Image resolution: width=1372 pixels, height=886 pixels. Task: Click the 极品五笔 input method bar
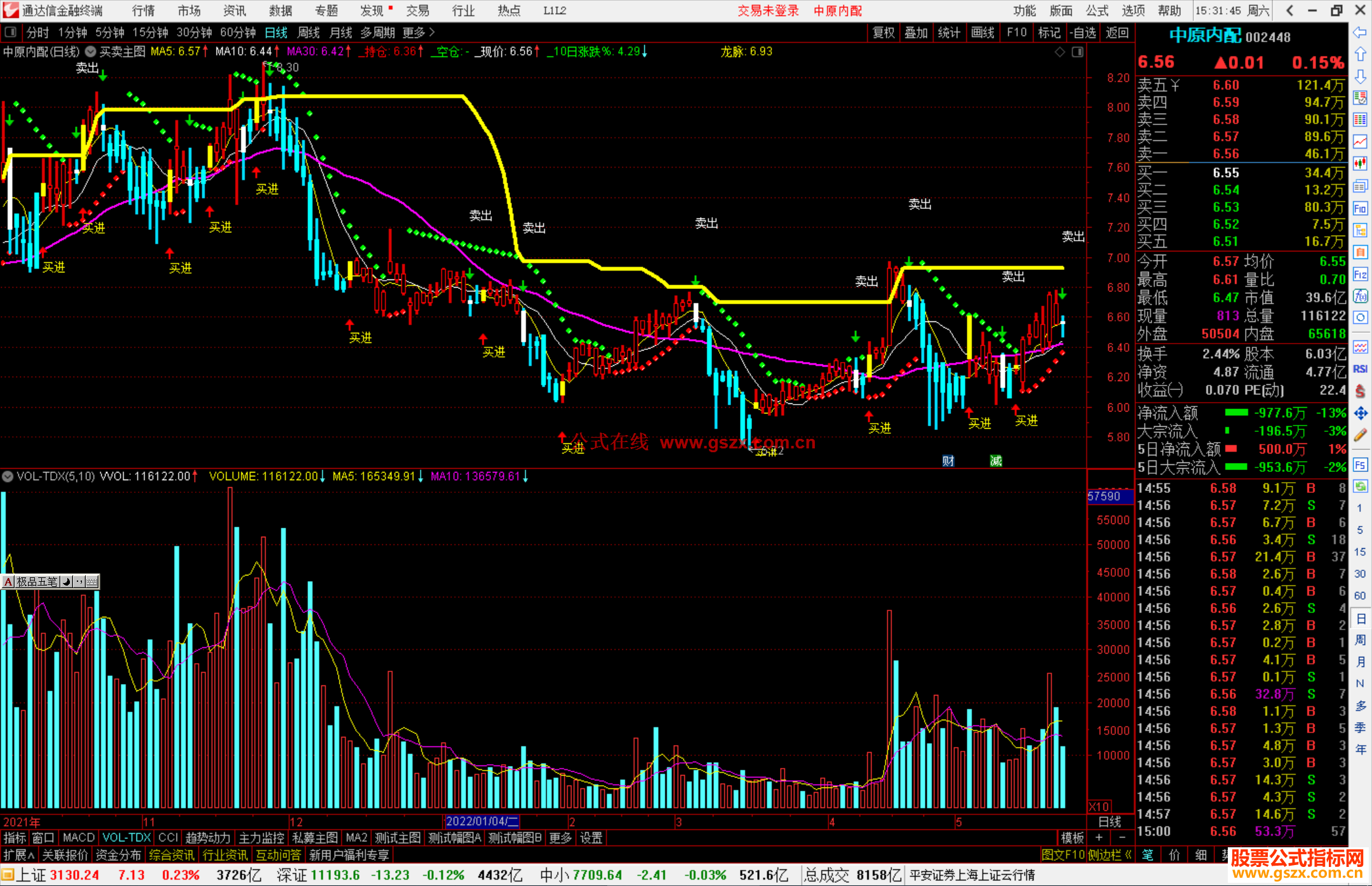point(50,581)
